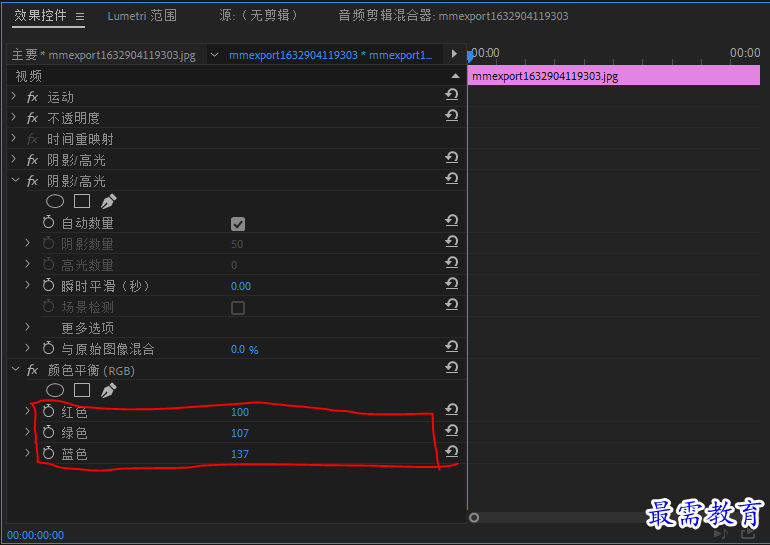Viewport: 770px width, 545px height.
Task: Reset the 不透明度 effect
Action: [452, 115]
